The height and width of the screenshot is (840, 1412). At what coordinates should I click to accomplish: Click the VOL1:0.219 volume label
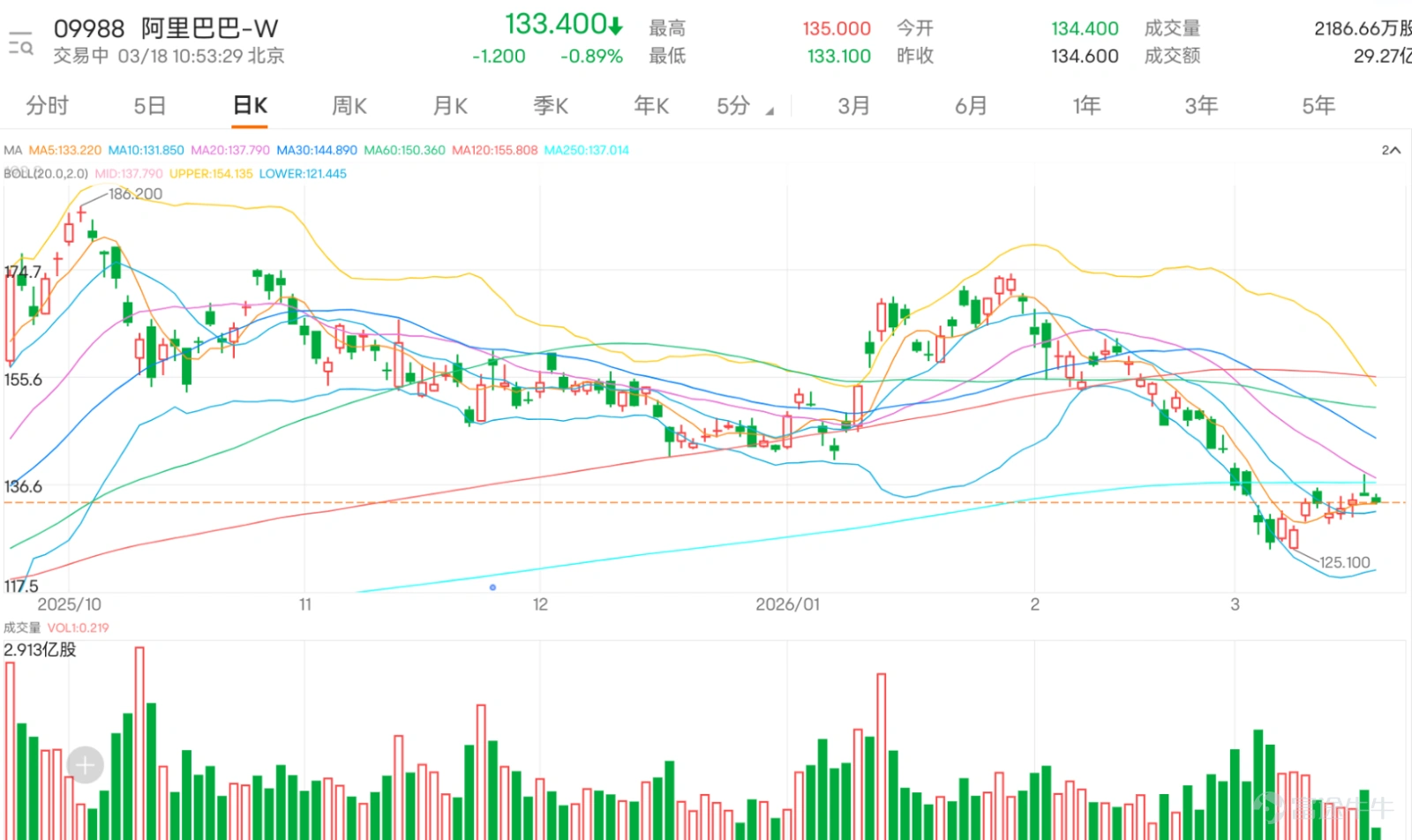pyautogui.click(x=78, y=628)
